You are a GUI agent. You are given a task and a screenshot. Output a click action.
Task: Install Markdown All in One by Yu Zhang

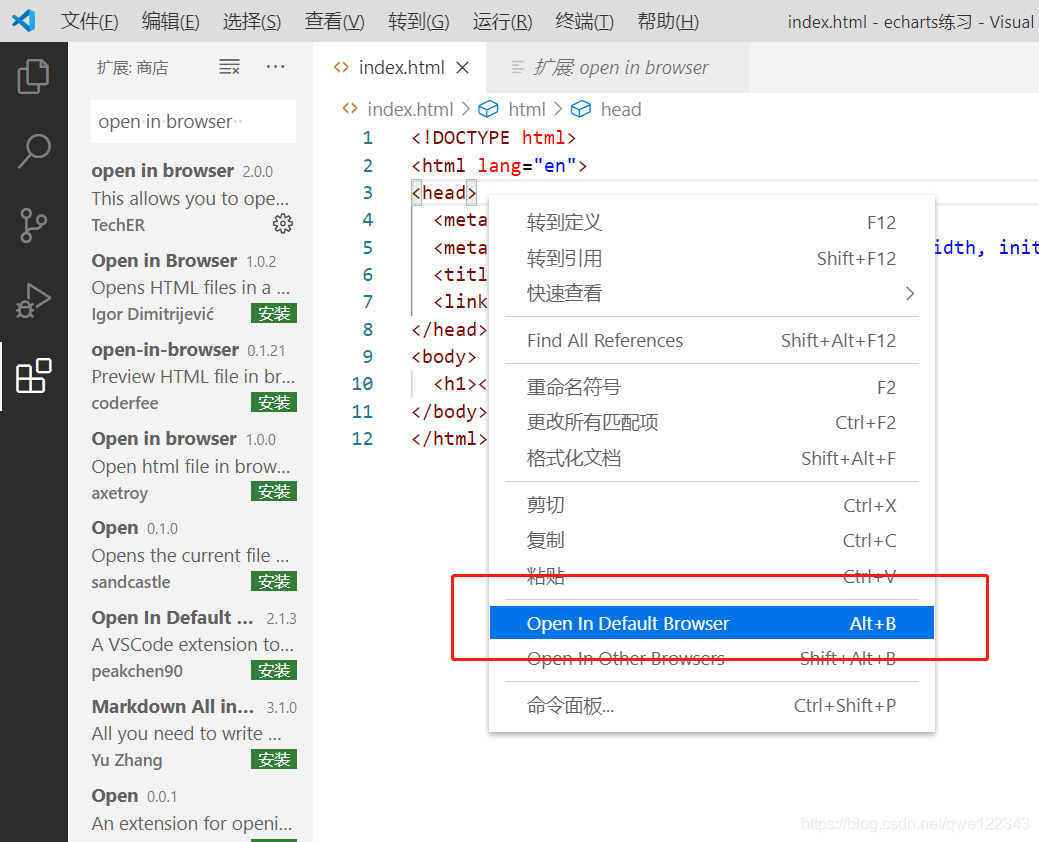pos(274,759)
